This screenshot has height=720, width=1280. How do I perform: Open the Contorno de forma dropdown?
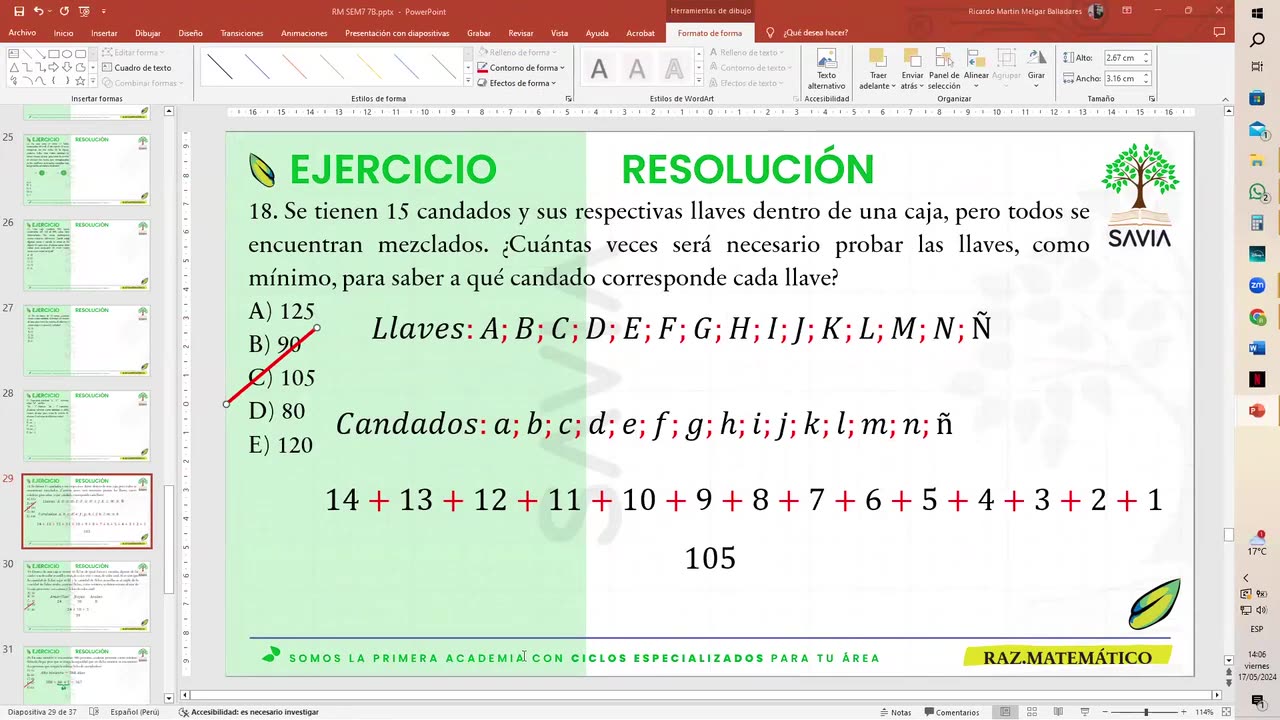(520, 68)
